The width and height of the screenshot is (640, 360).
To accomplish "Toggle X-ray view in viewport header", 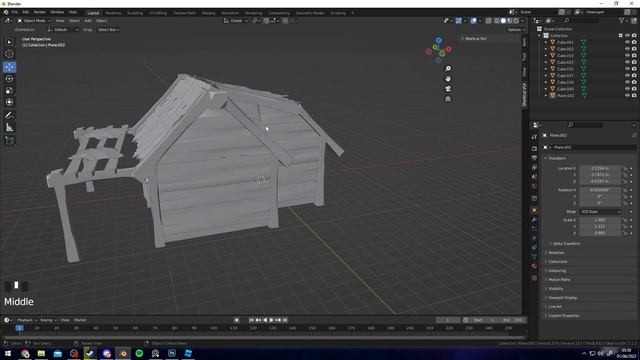I will 488,21.
